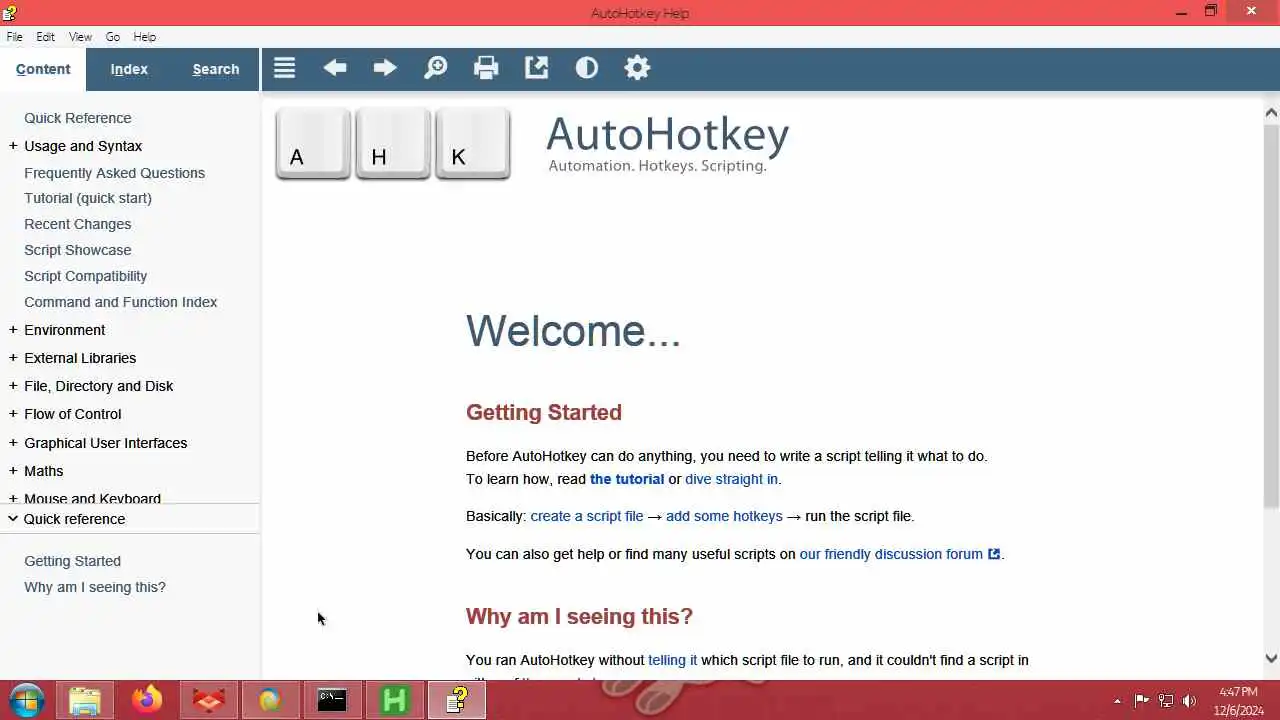This screenshot has height=720, width=1280.
Task: Expand File, Directory and Disk node
Action: [x=13, y=386]
